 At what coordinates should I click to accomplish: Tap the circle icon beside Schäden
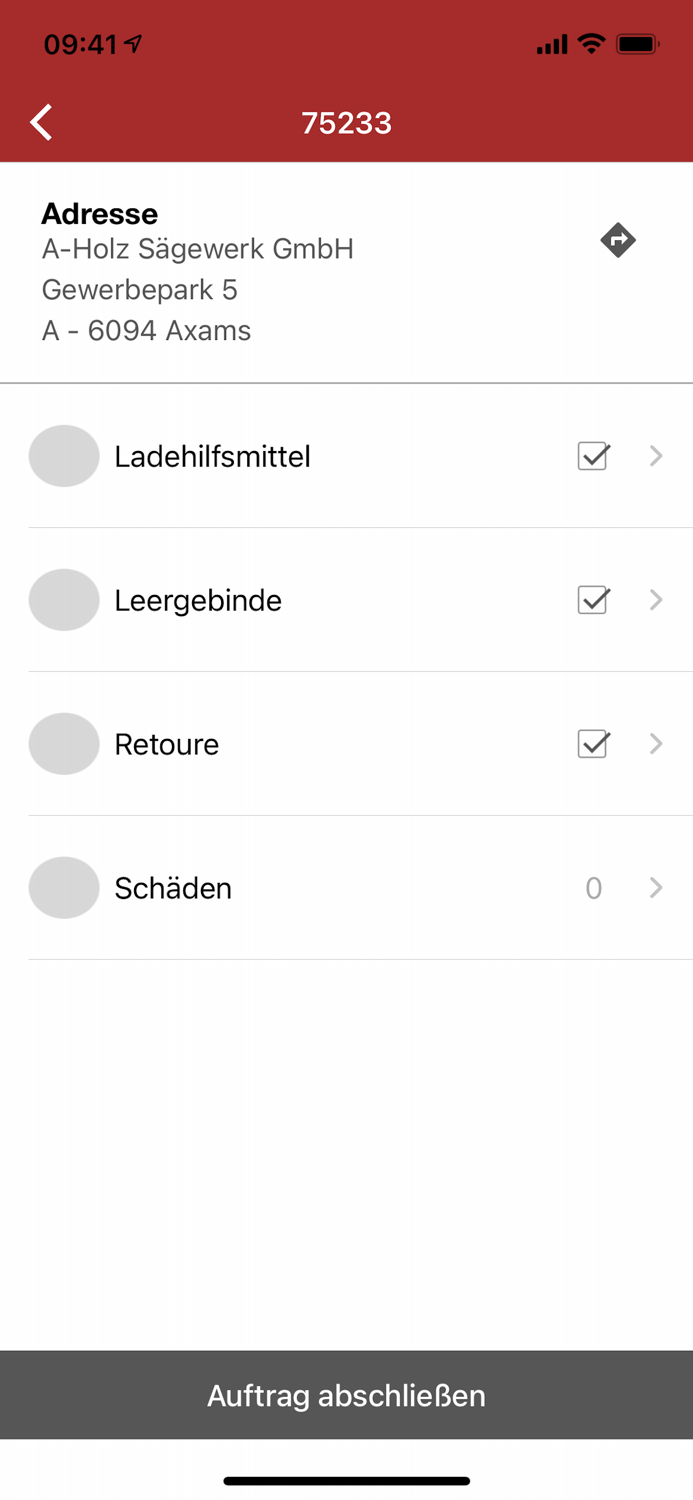64,887
